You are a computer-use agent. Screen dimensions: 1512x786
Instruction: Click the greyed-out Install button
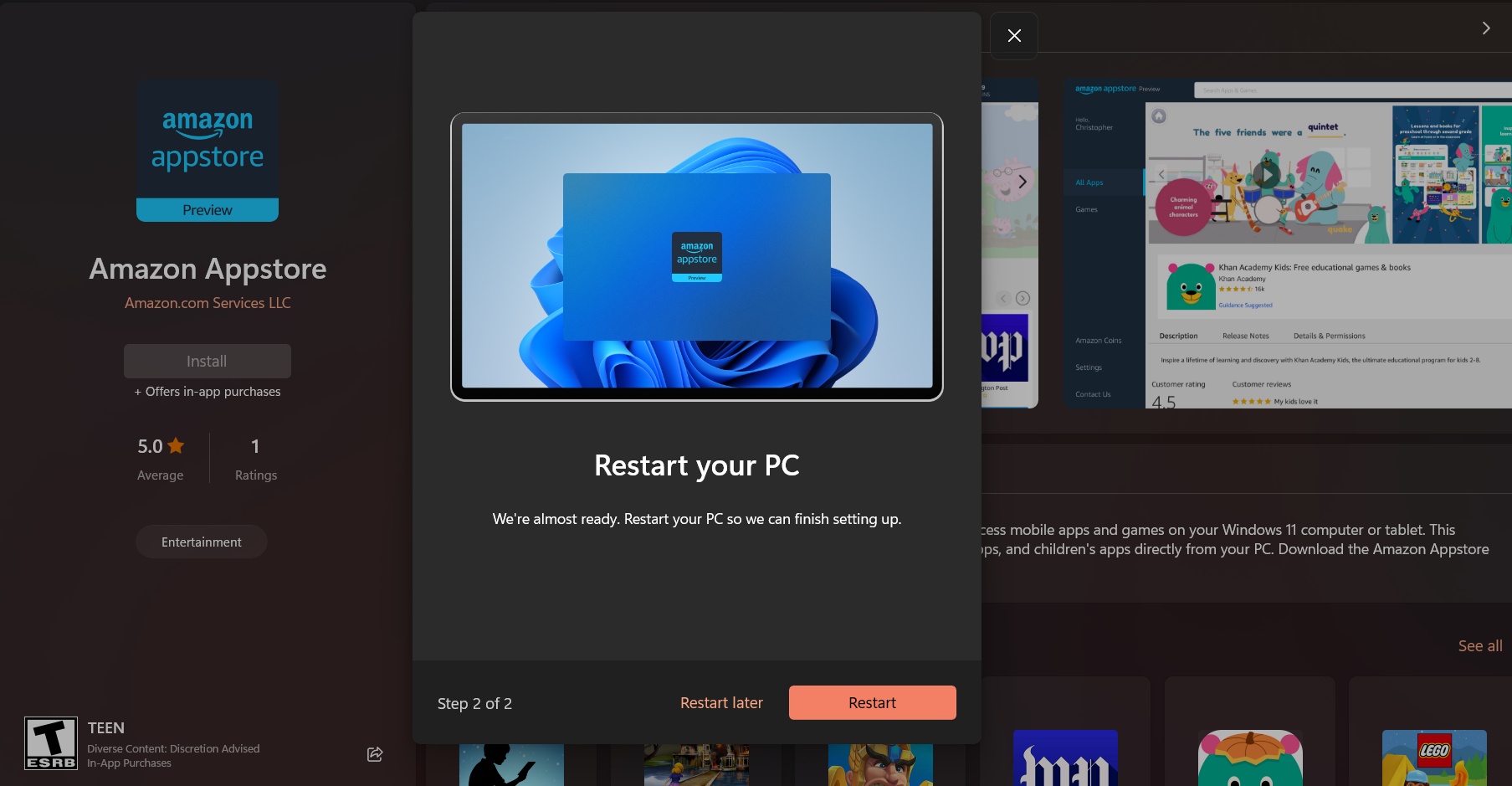click(x=208, y=361)
